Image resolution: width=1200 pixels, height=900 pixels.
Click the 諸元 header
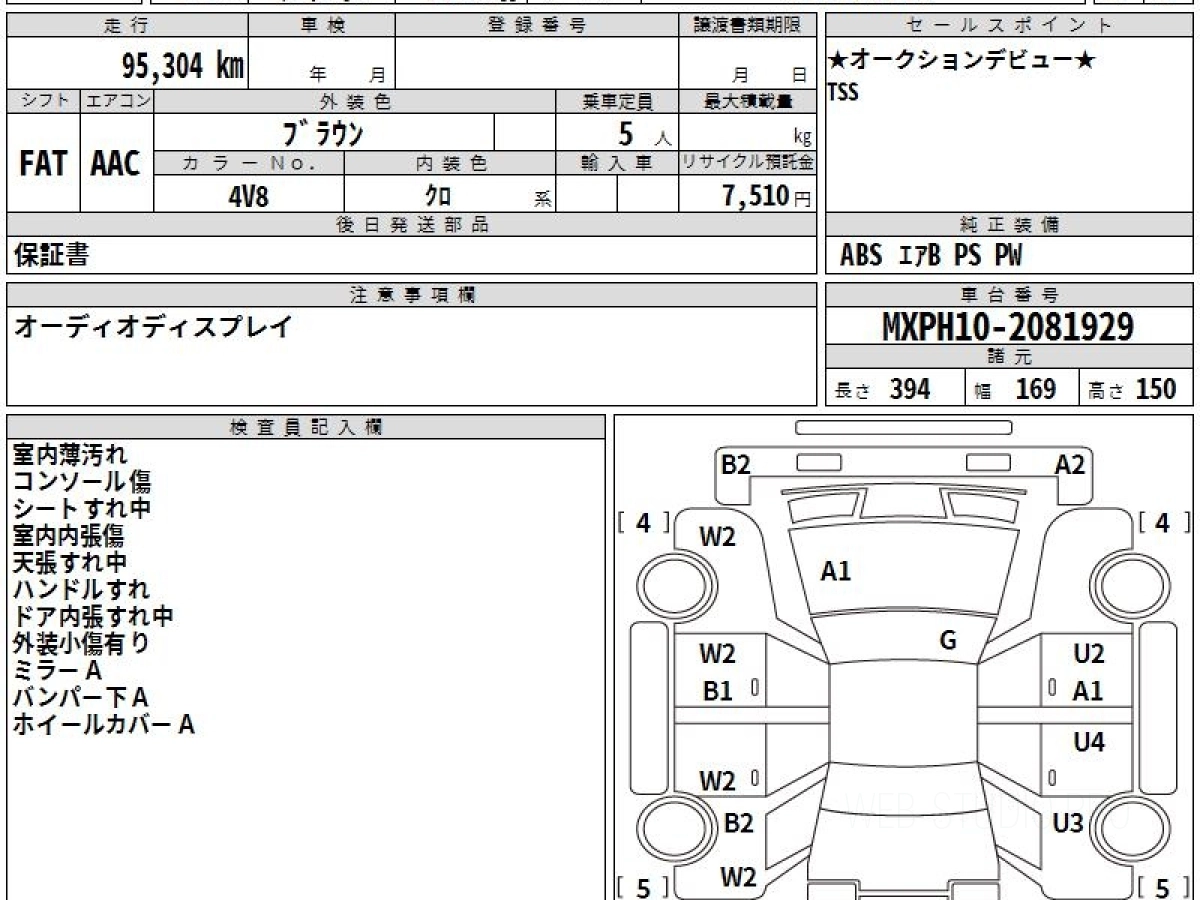coord(1010,357)
